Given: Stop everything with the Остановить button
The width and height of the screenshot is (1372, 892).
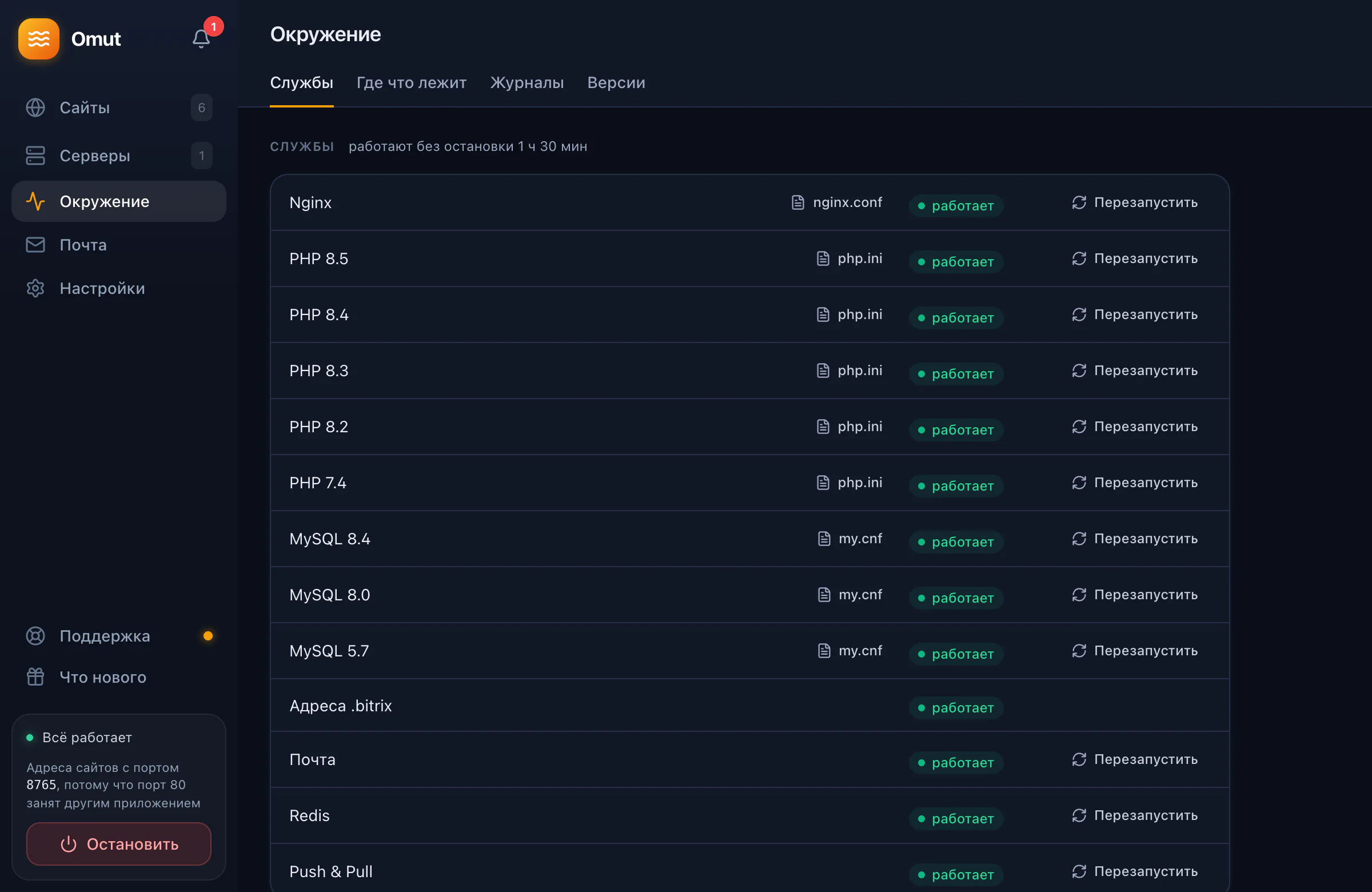Looking at the screenshot, I should pyautogui.click(x=119, y=844).
